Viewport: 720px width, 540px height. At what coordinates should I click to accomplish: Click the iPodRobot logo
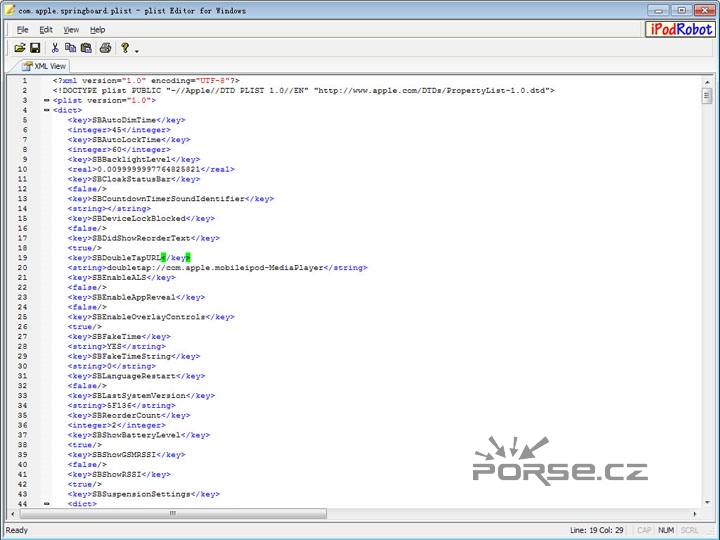(x=681, y=29)
